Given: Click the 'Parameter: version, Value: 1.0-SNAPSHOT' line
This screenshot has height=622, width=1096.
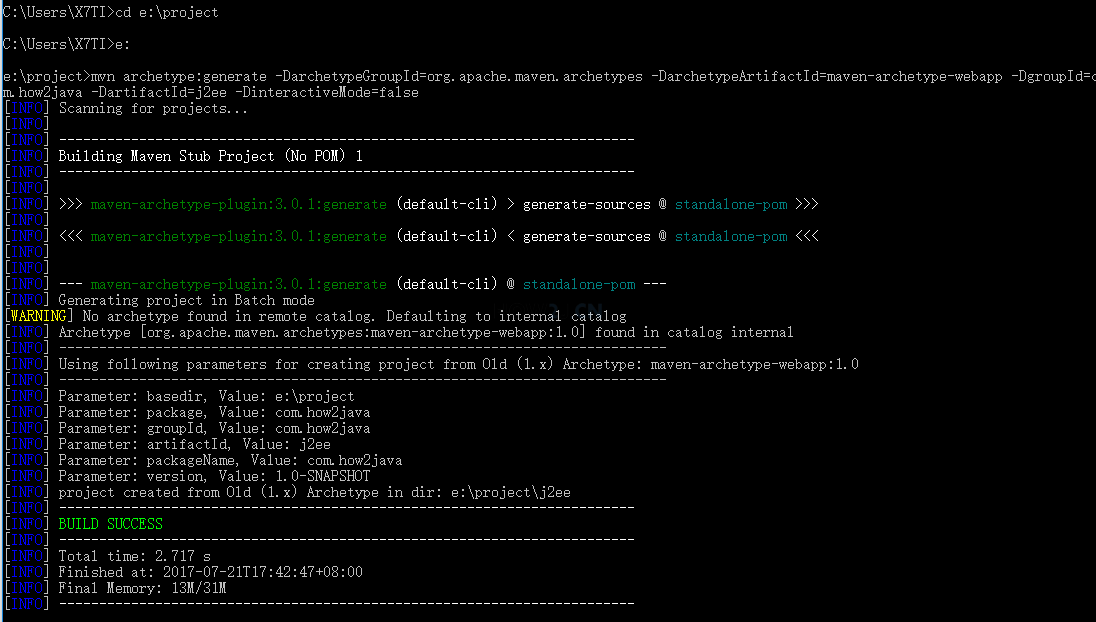Looking at the screenshot, I should point(214,476).
